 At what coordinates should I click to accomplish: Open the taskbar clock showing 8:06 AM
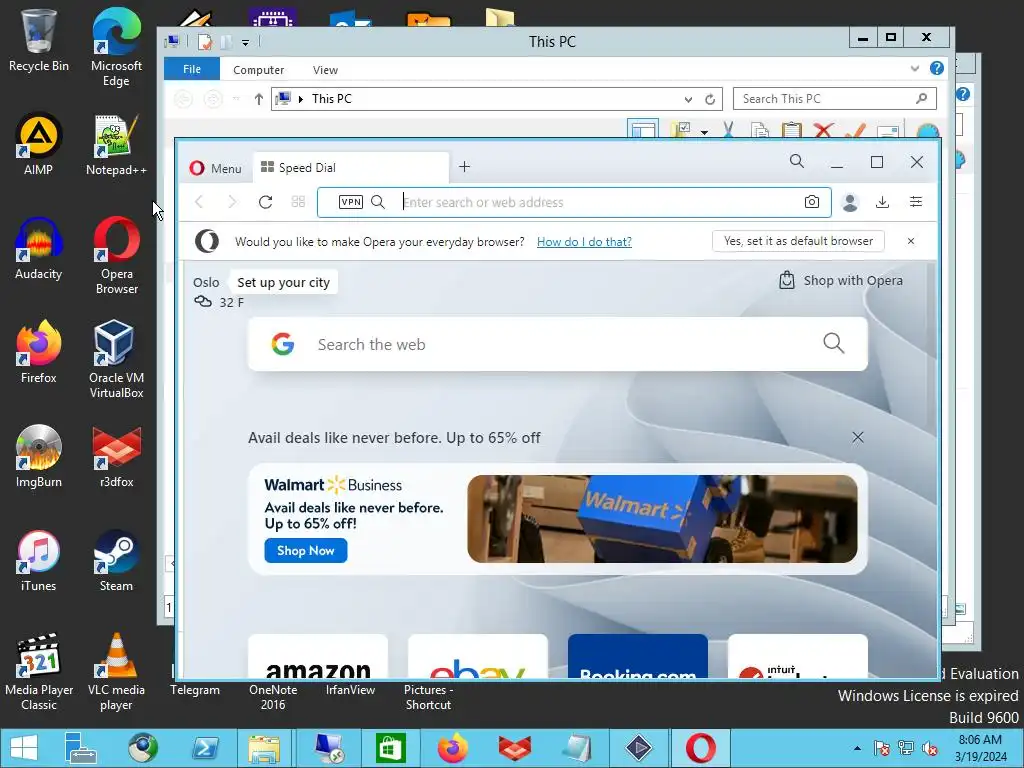[980, 748]
